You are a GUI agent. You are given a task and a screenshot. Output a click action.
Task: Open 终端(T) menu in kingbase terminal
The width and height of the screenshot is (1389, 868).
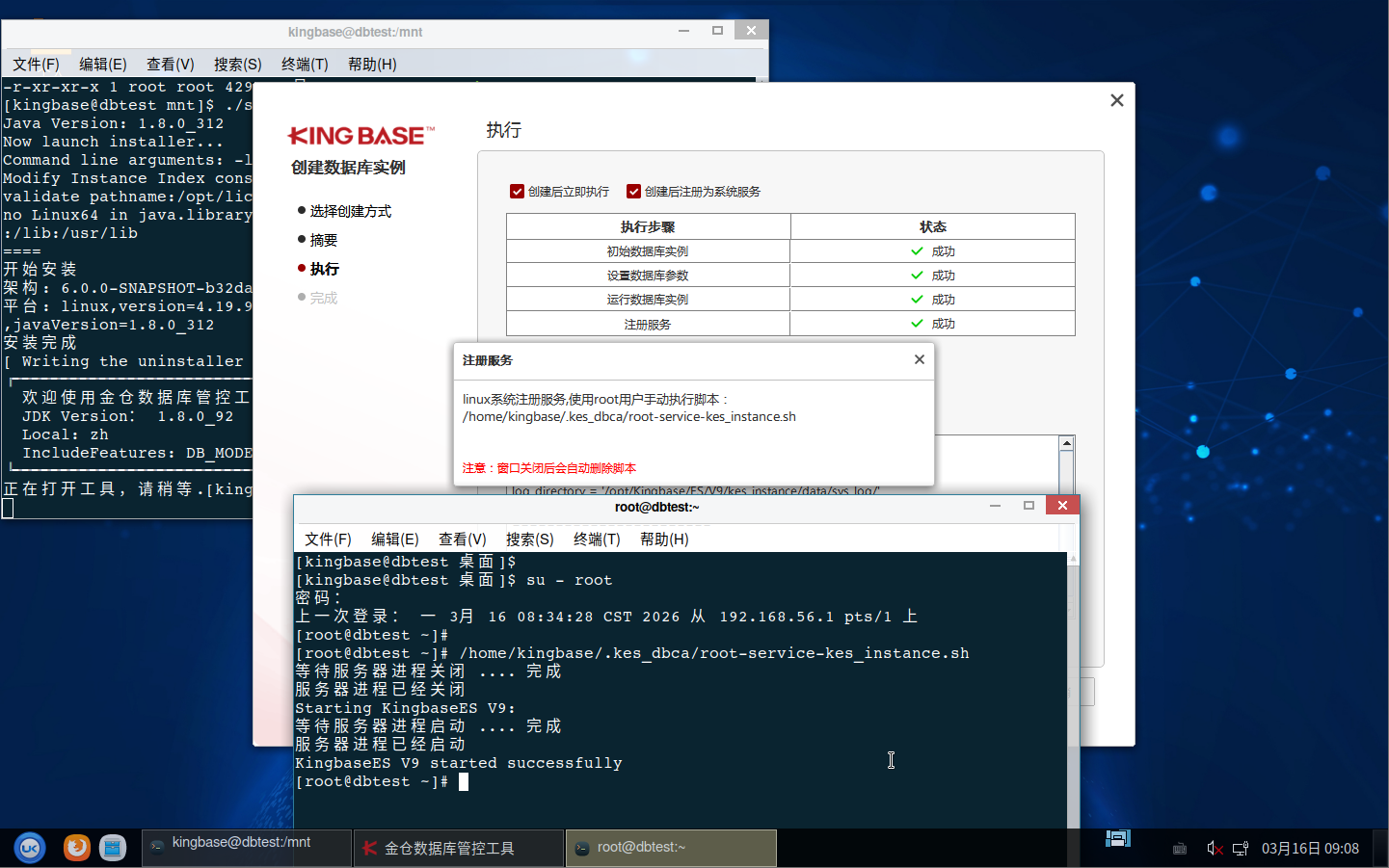pos(305,65)
